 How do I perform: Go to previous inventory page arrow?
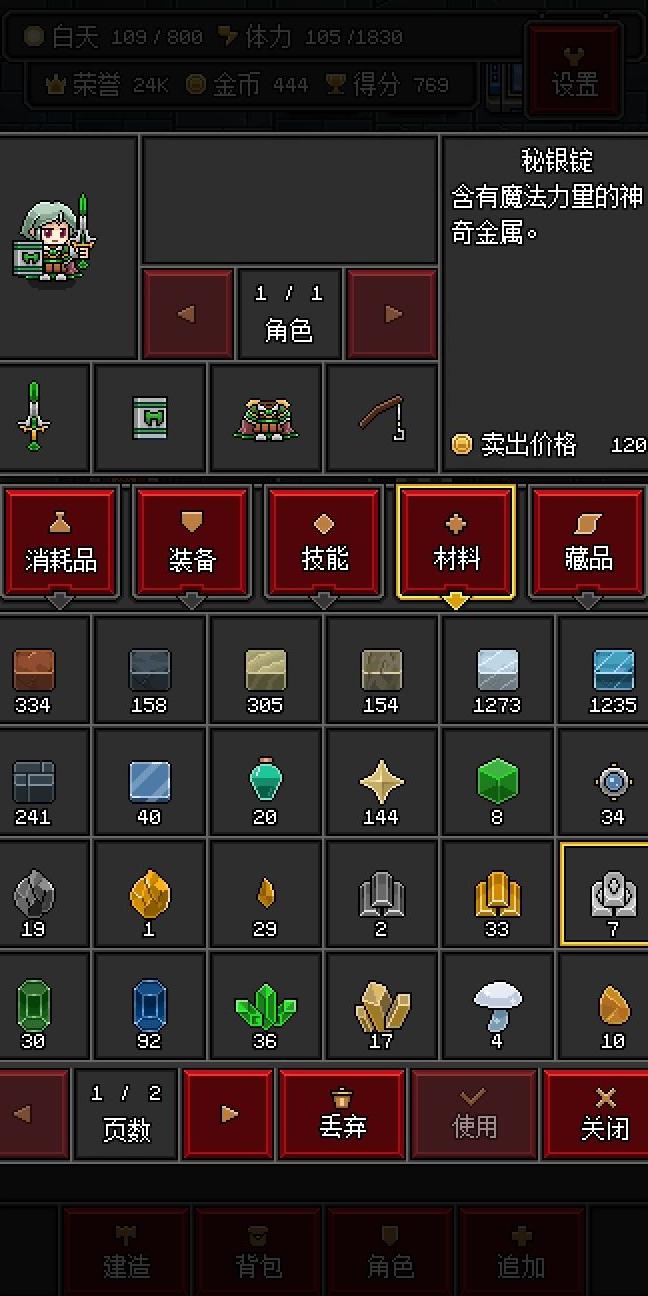coord(25,1113)
